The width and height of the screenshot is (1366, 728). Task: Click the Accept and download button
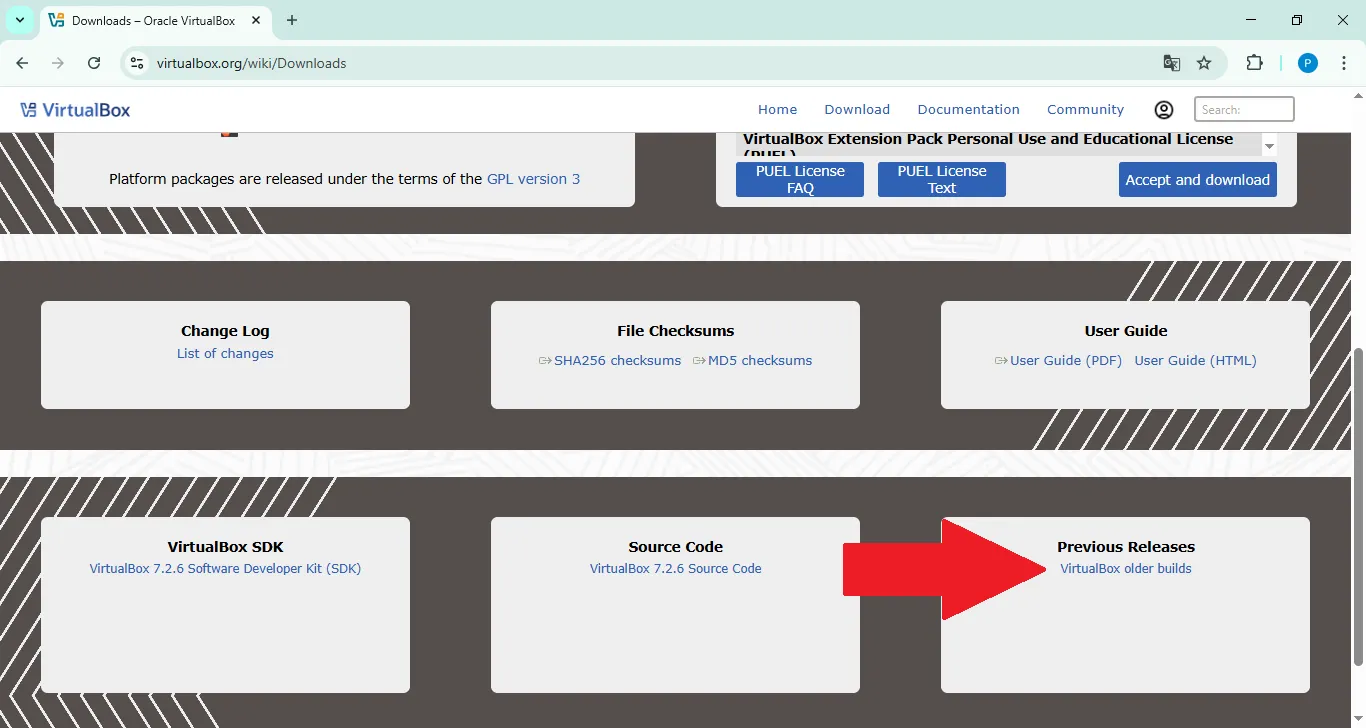pyautogui.click(x=1197, y=179)
